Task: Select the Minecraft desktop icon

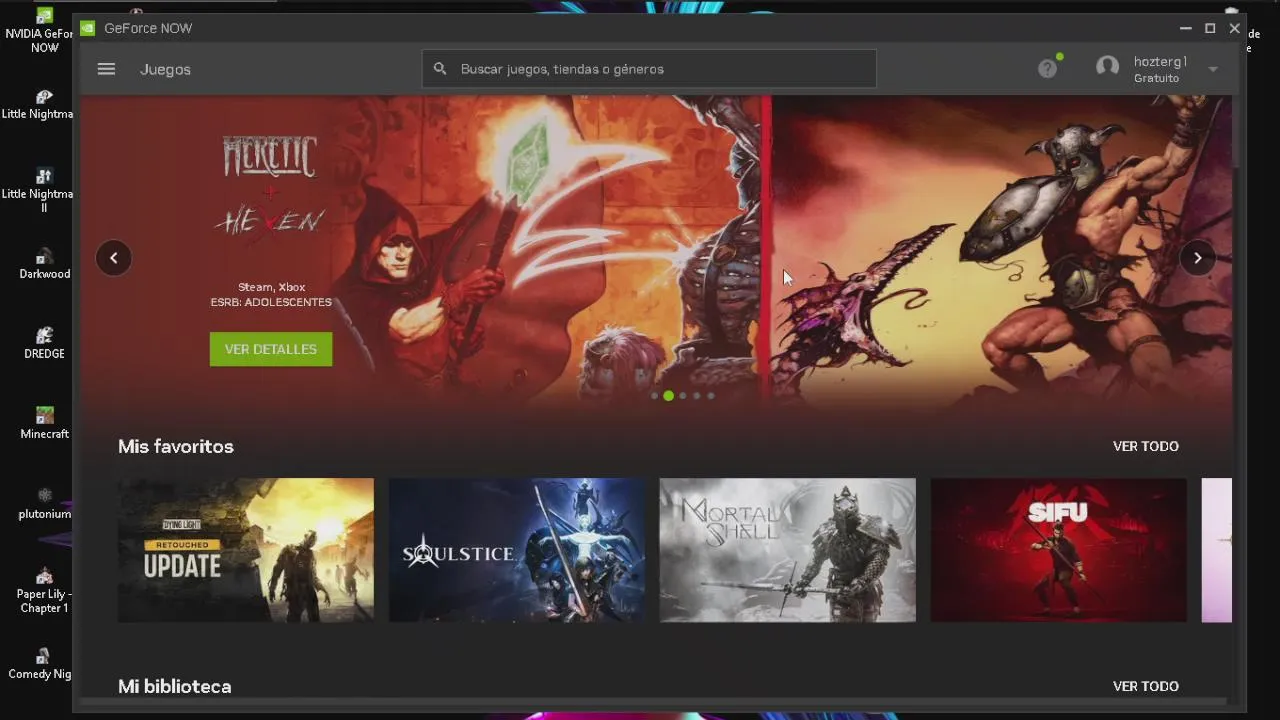Action: (x=44, y=424)
